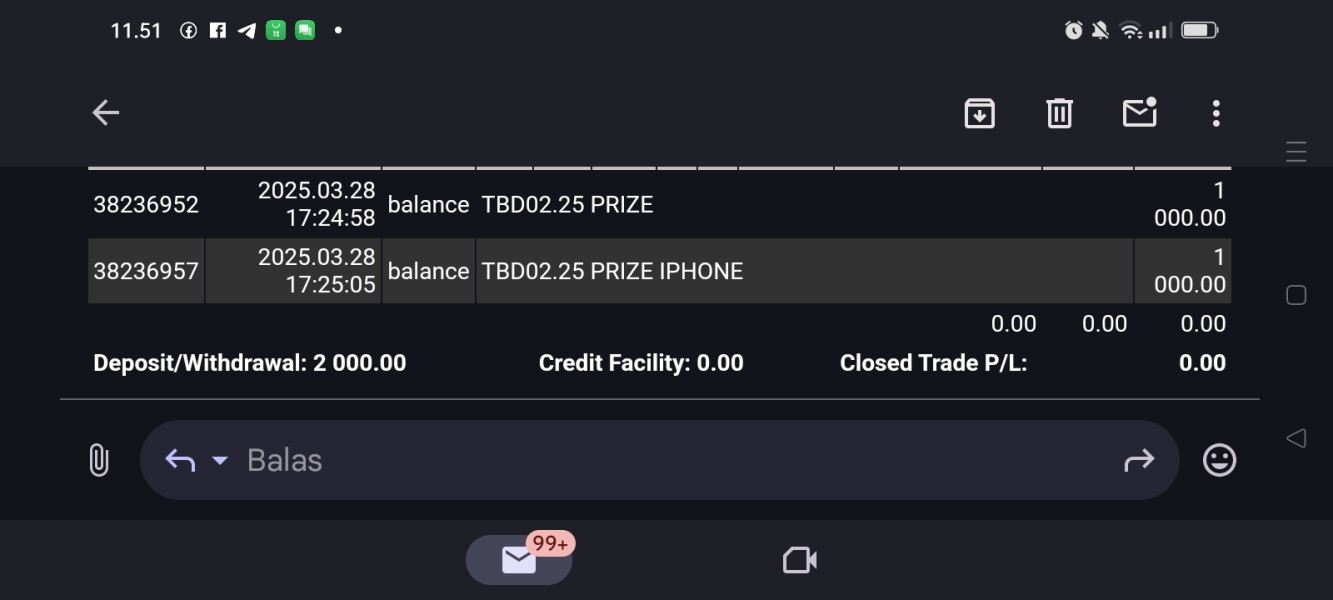The image size is (1333, 600).
Task: Select the TBD02.25 PRIZE IPHONE row
Action: (x=612, y=271)
